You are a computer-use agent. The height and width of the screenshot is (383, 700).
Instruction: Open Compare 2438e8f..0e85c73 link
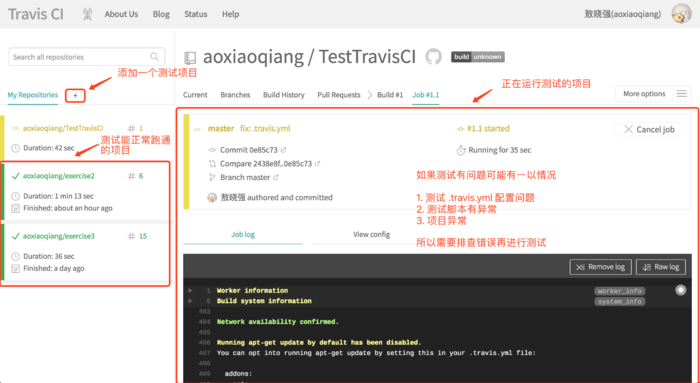pyautogui.click(x=266, y=164)
